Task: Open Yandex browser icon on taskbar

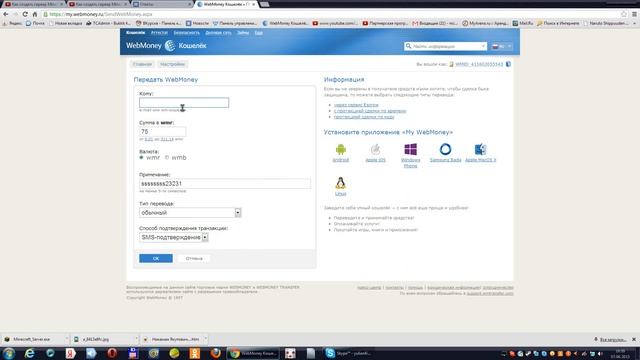Action: [71, 353]
